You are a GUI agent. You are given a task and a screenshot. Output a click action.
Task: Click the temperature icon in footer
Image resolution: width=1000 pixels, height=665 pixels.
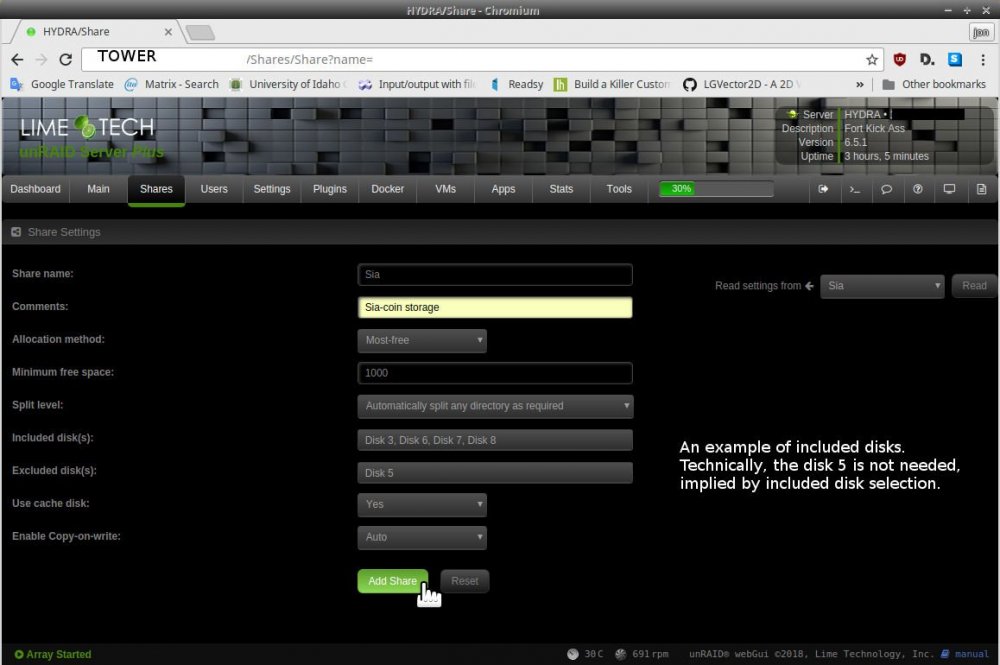coord(573,654)
